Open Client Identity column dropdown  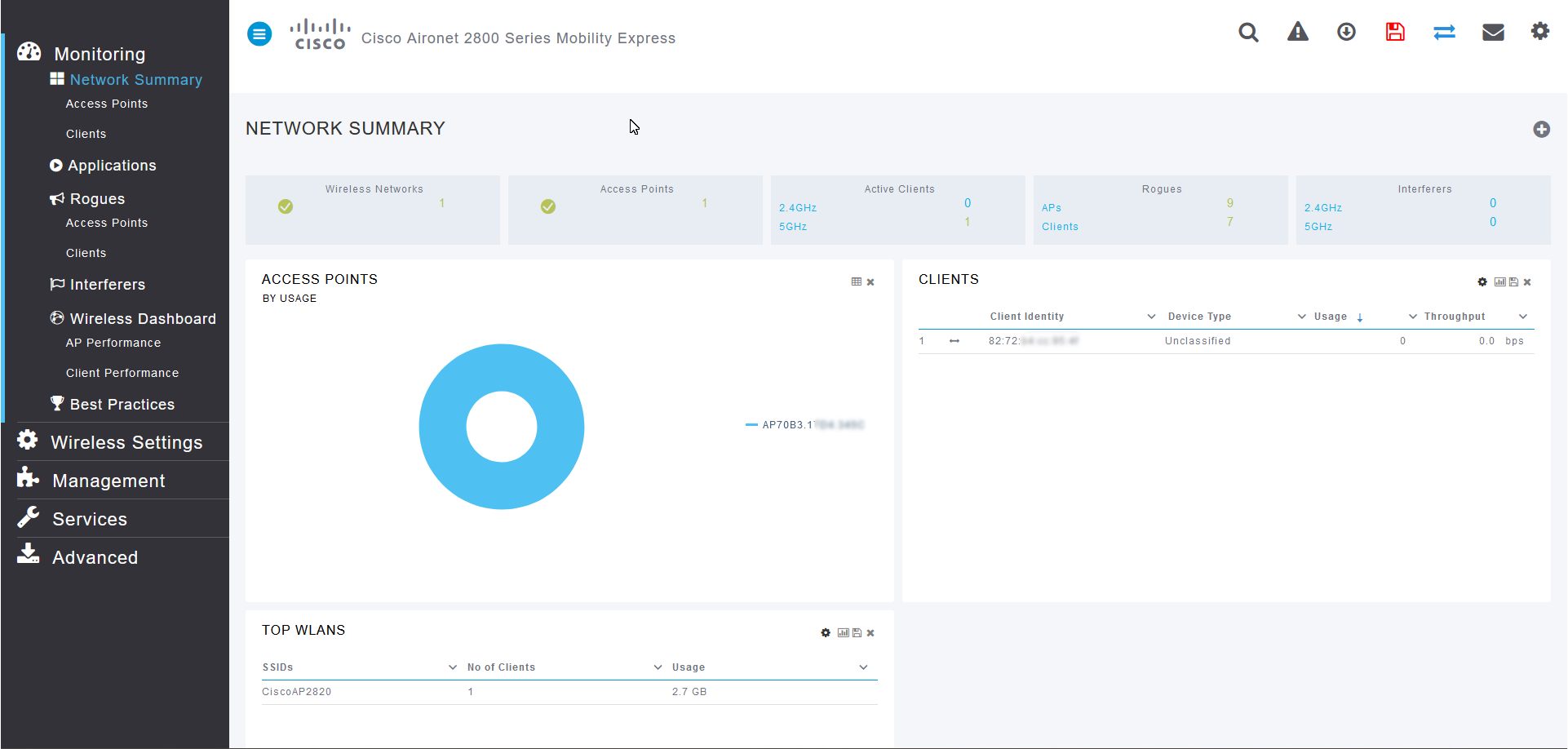tap(1151, 317)
